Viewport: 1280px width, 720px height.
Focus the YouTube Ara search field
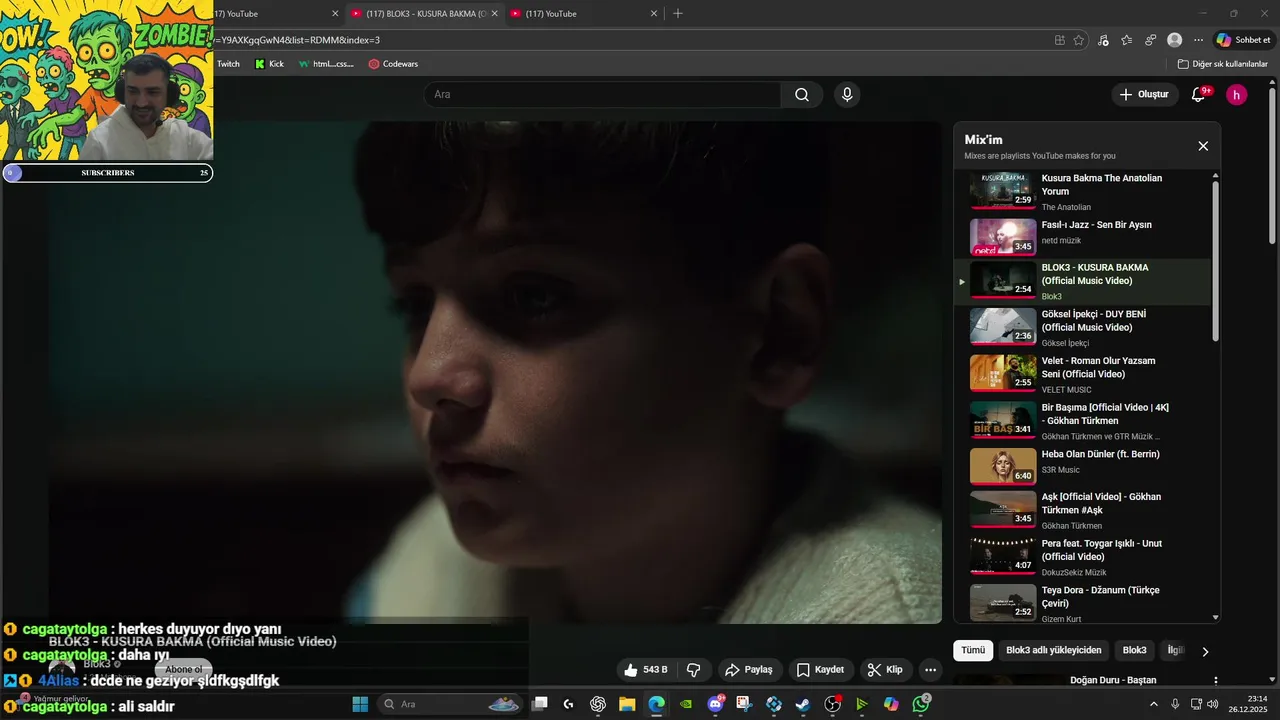coord(602,95)
